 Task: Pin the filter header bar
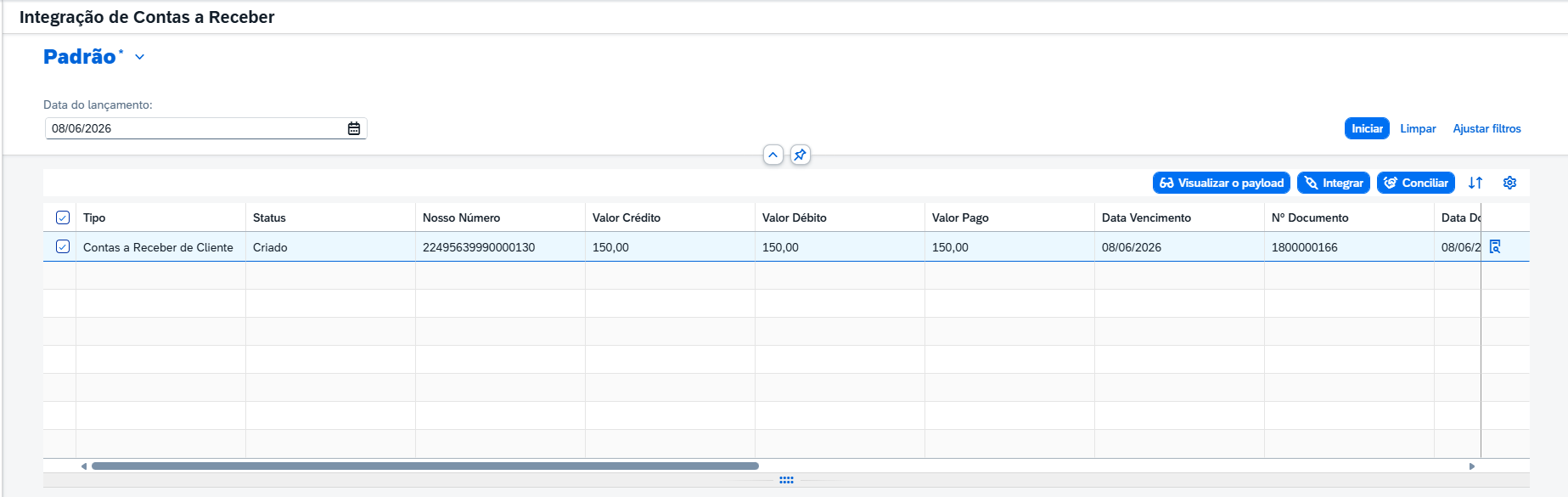pyautogui.click(x=800, y=155)
